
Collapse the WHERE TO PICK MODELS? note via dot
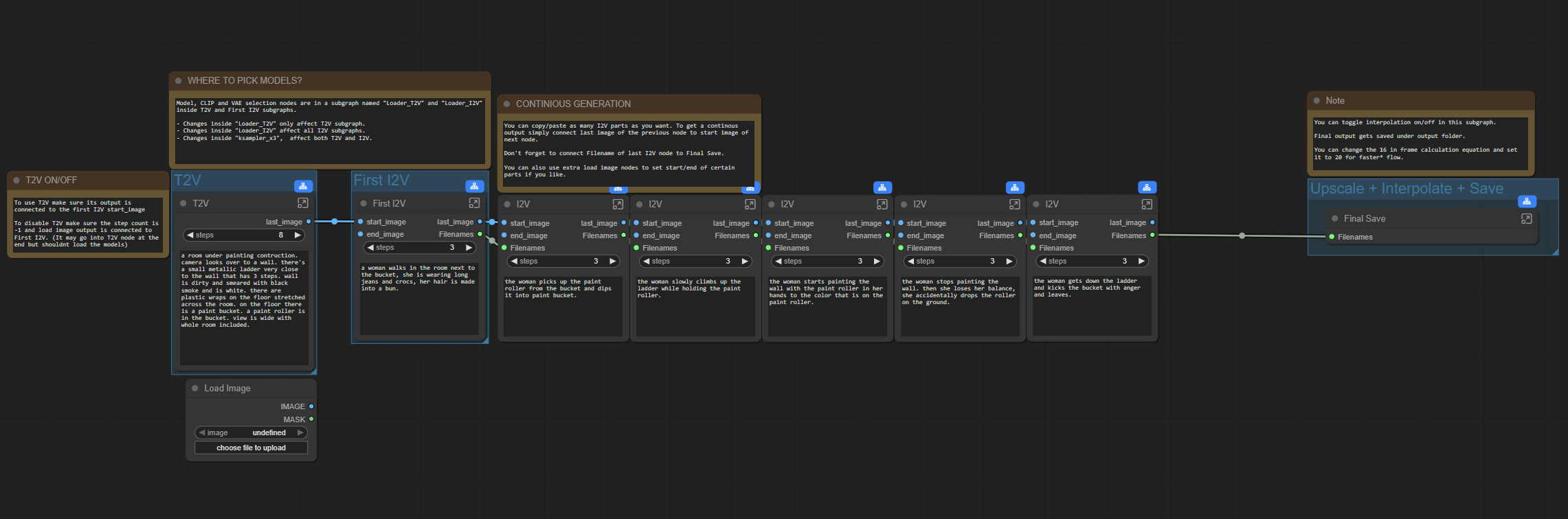coord(179,81)
